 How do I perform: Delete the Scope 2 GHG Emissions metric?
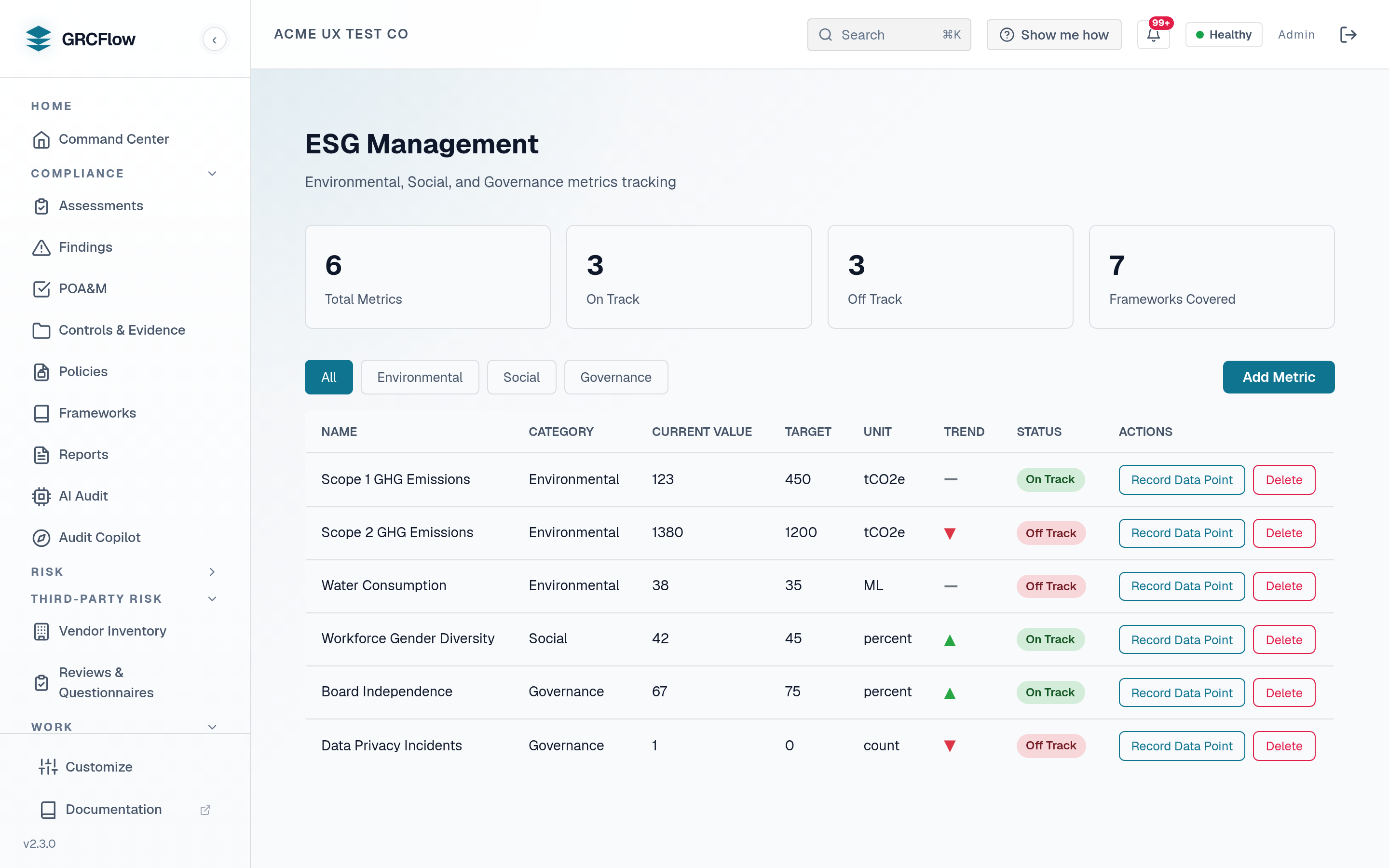click(x=1284, y=533)
